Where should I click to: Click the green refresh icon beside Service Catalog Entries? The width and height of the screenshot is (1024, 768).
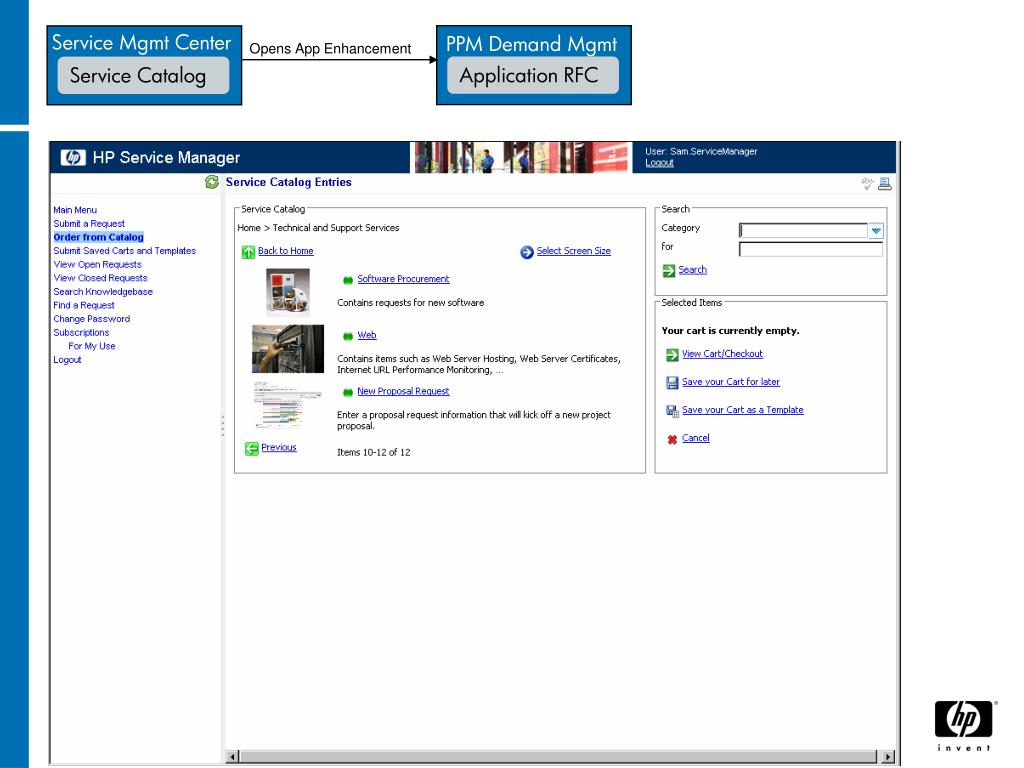tap(212, 182)
